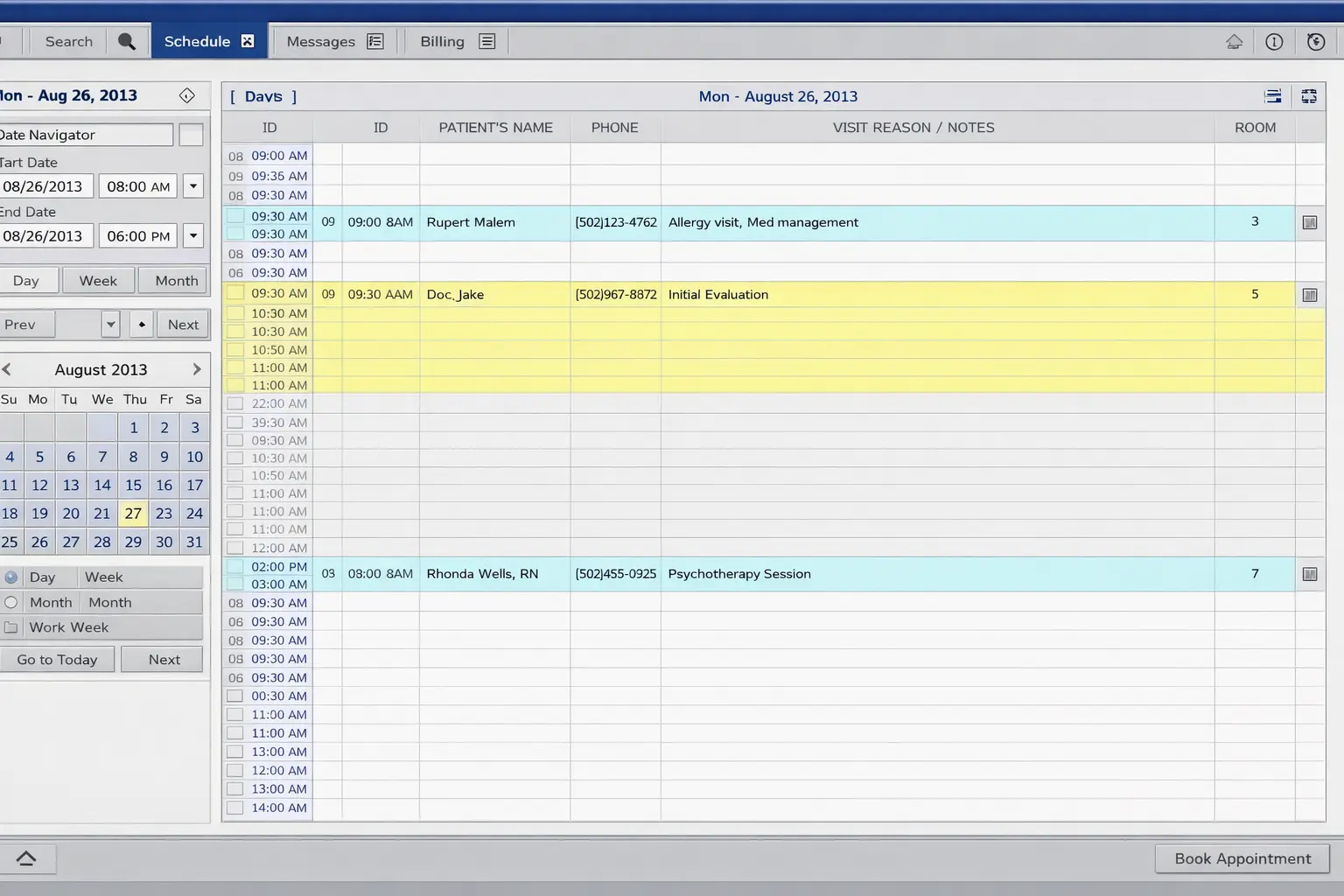This screenshot has height=896, width=1344.
Task: Click the export/home icon in top toolbar
Action: [x=1234, y=41]
